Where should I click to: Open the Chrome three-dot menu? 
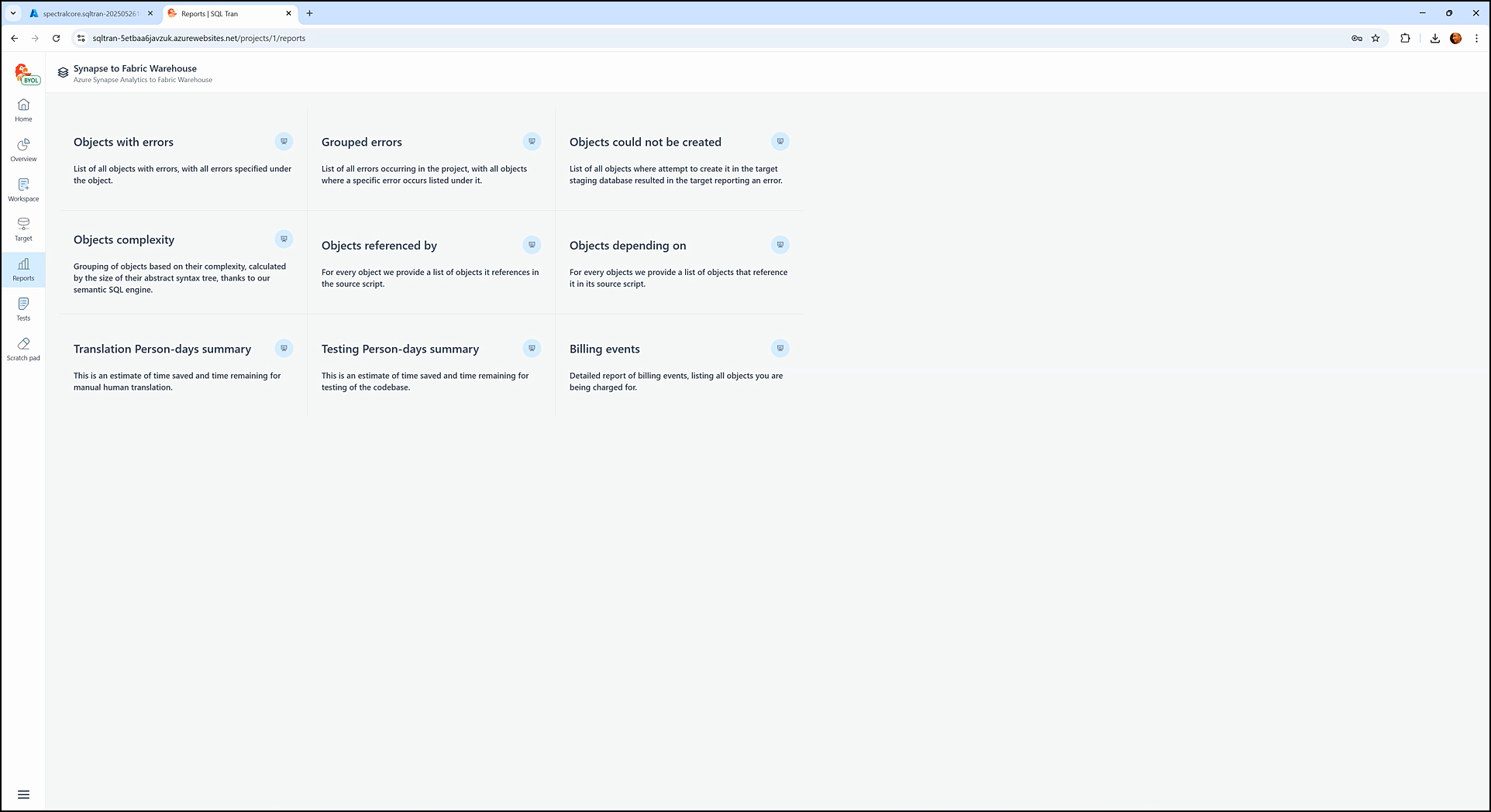[x=1476, y=38]
